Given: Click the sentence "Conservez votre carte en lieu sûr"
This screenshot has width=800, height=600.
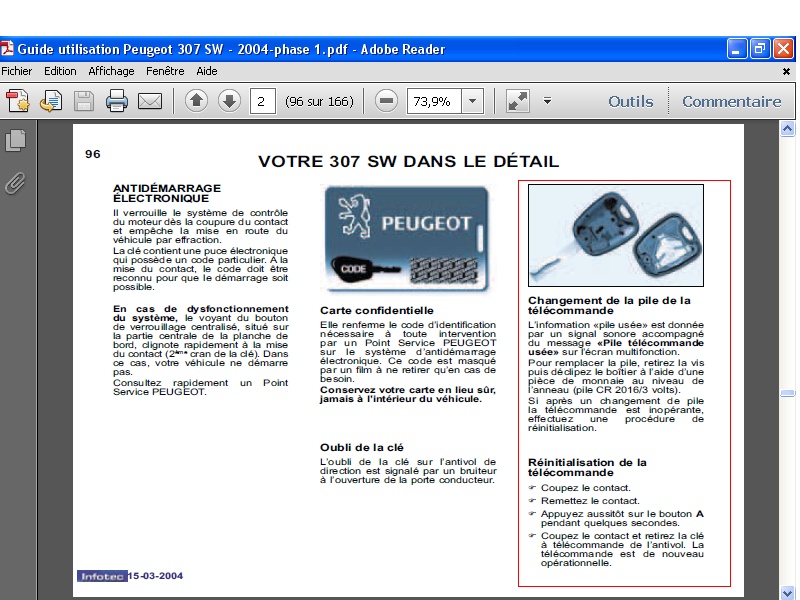Looking at the screenshot, I should pos(408,390).
